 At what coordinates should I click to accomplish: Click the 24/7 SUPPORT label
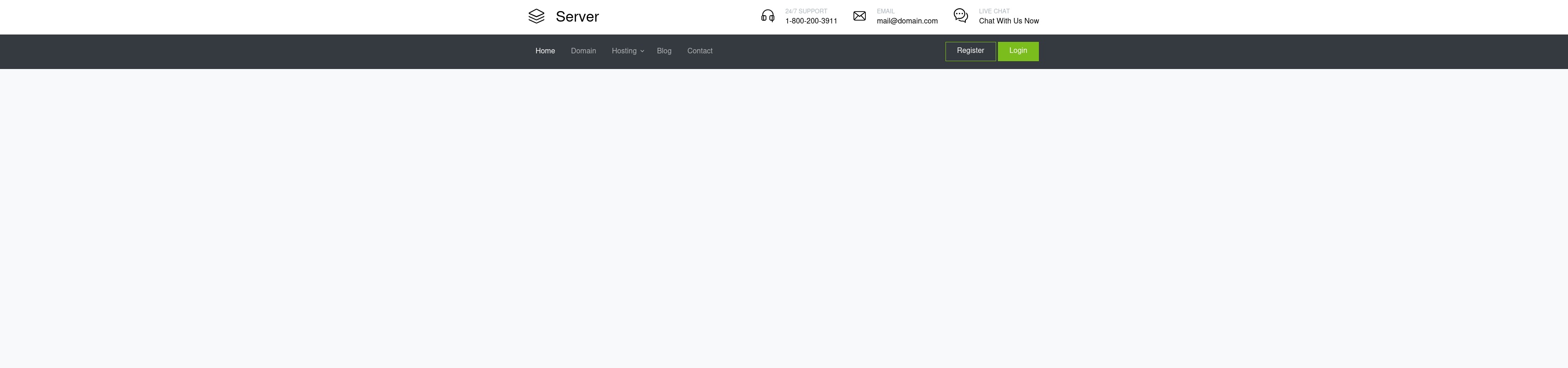[x=806, y=11]
